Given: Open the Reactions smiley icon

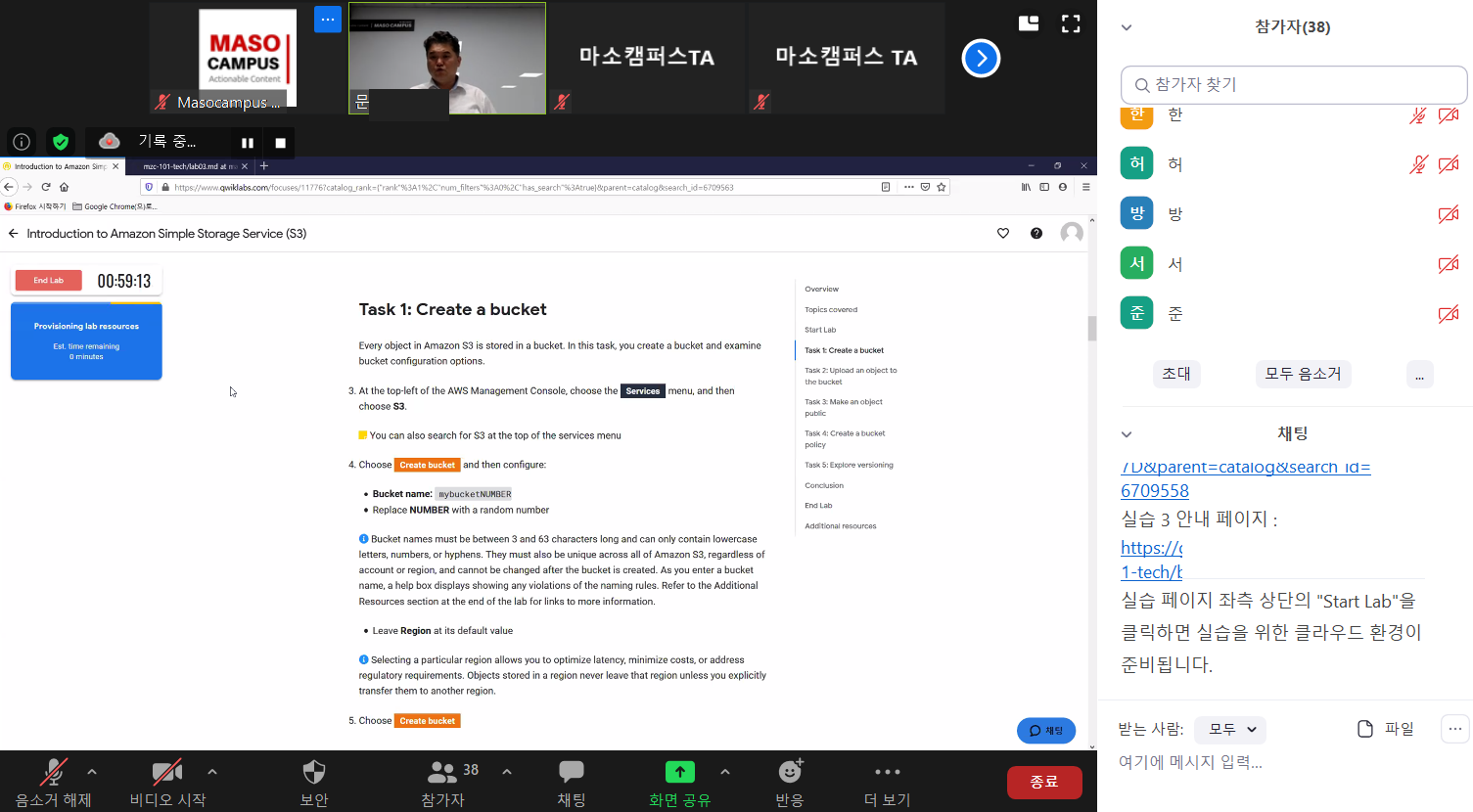Looking at the screenshot, I should point(790,773).
